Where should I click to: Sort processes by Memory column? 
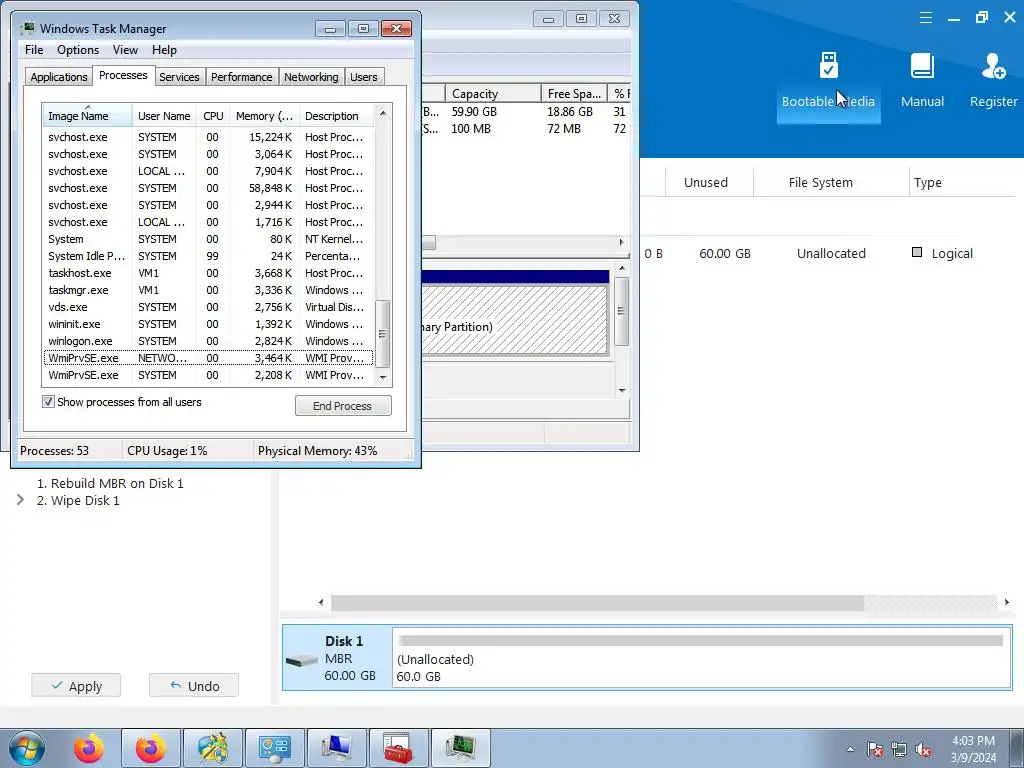pyautogui.click(x=264, y=116)
